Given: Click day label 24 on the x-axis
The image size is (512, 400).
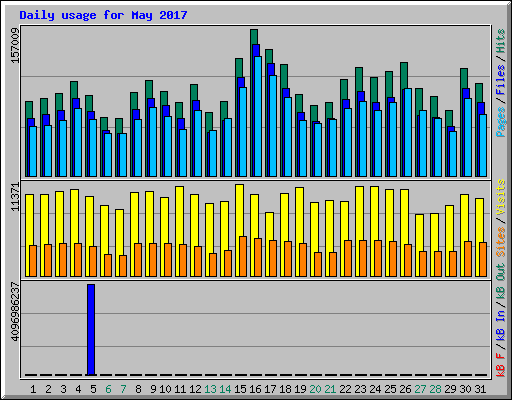Looking at the screenshot, I should pos(375,389).
